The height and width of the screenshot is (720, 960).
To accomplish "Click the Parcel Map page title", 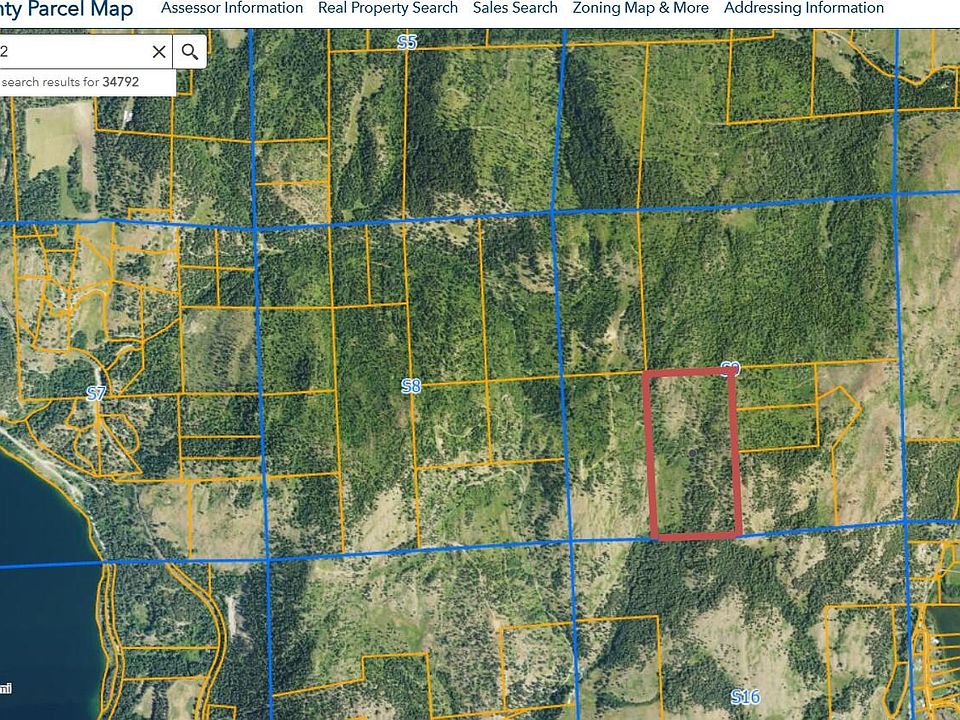I will [66, 9].
